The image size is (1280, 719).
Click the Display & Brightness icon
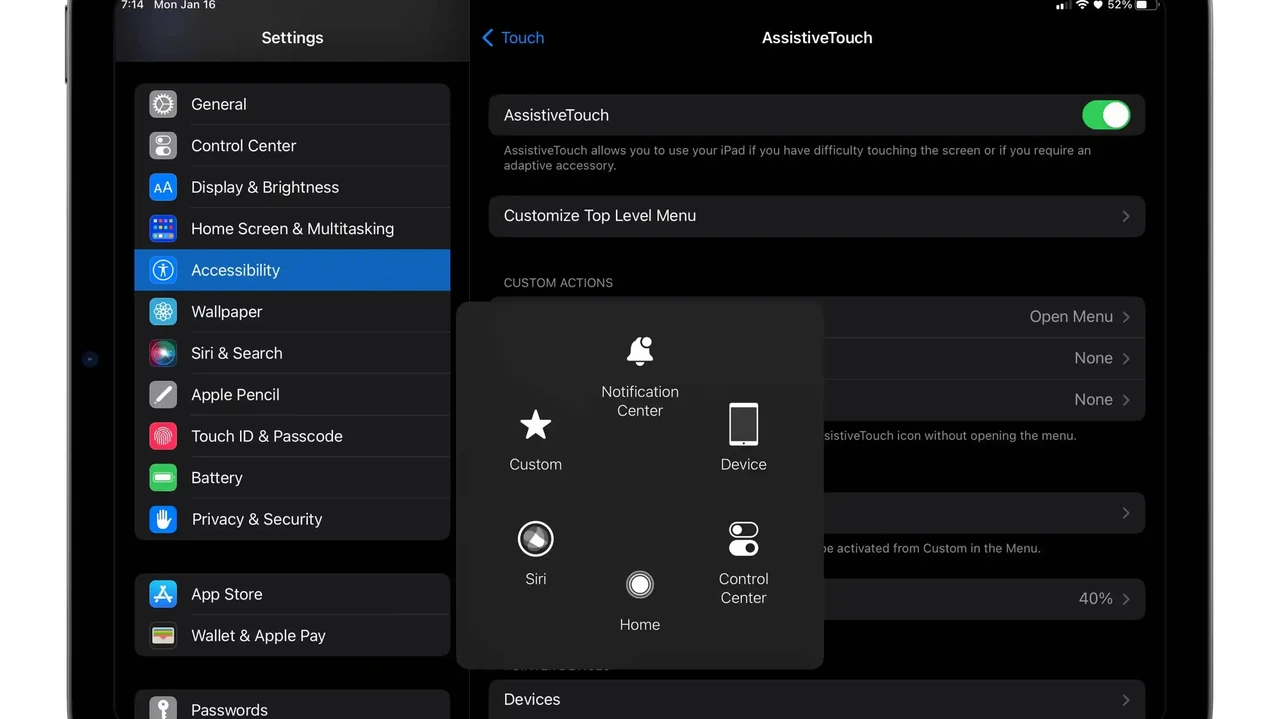(163, 187)
